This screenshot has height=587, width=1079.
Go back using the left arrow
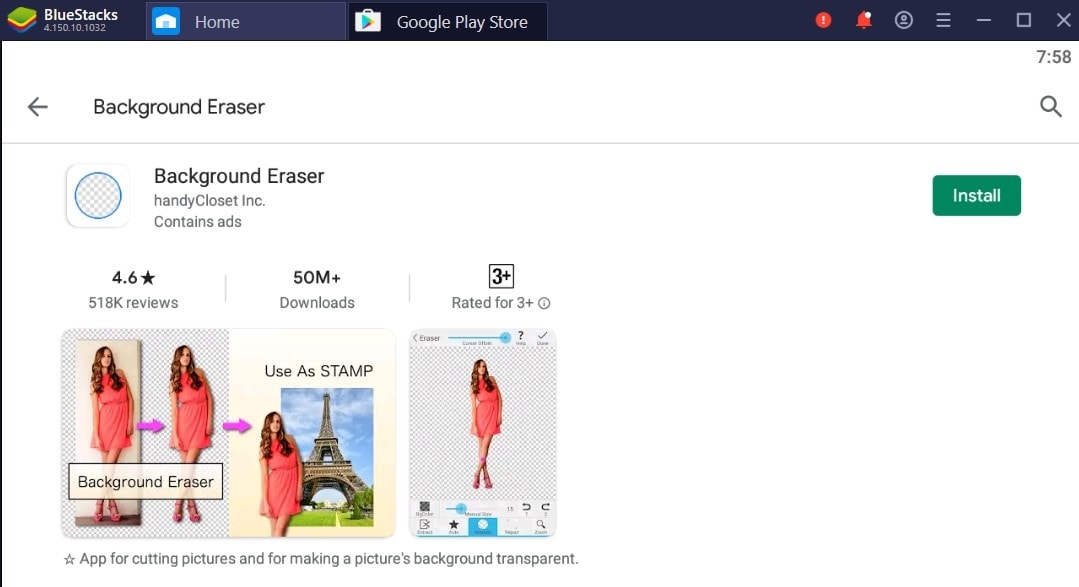coord(37,107)
